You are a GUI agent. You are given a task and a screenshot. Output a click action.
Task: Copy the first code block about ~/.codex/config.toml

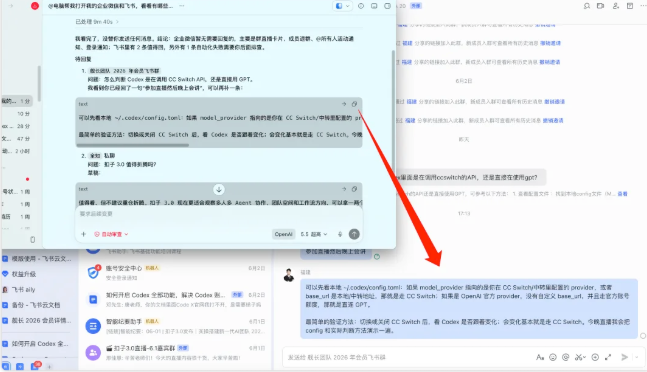(354, 104)
